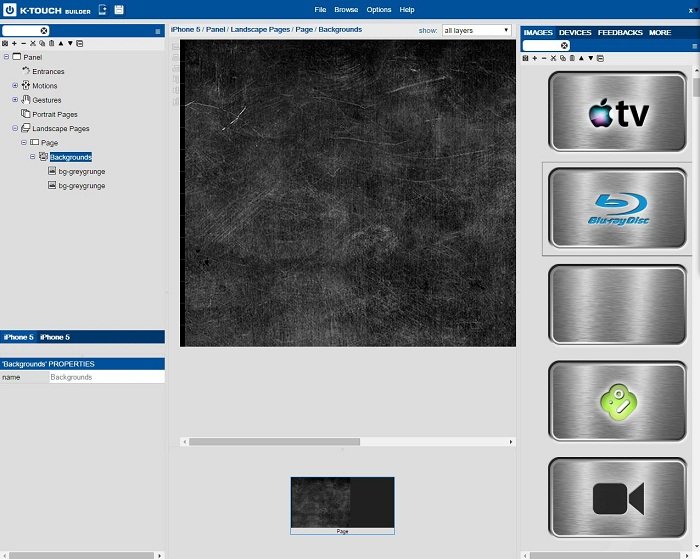The width and height of the screenshot is (700, 559).
Task: Open the show all layers dropdown
Action: (x=476, y=30)
